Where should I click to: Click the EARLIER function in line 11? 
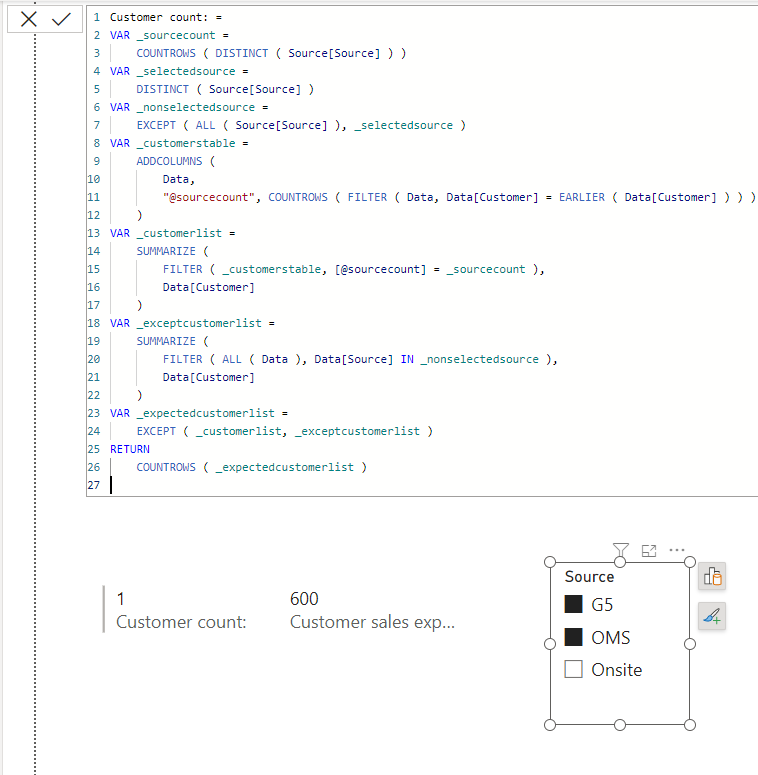point(582,197)
